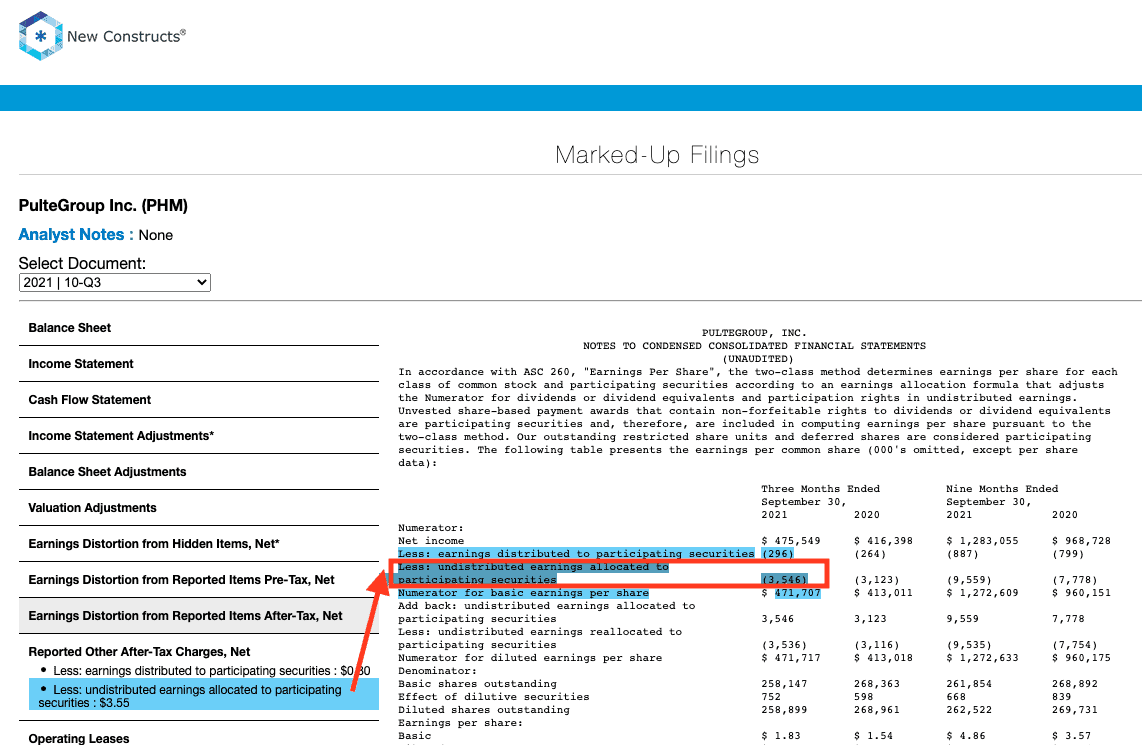Screen dimensions: 1142x745
Task: Select undistributed earnings allocated item $3.55
Action: (x=204, y=696)
